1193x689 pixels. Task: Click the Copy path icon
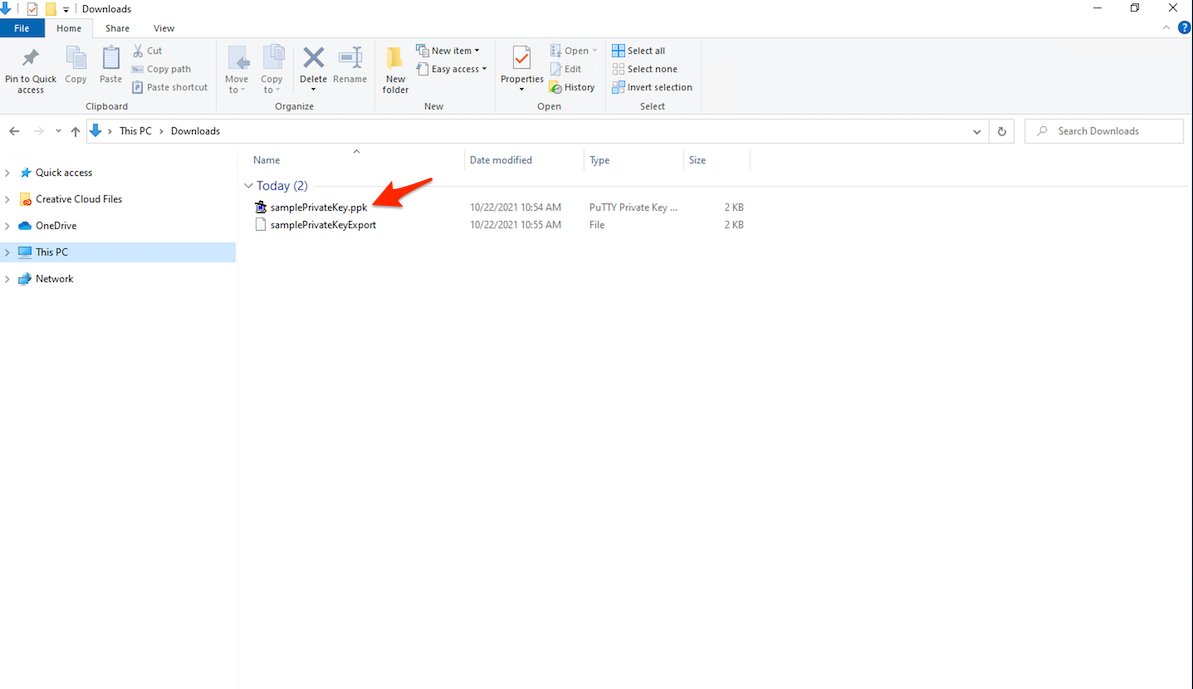coord(162,68)
